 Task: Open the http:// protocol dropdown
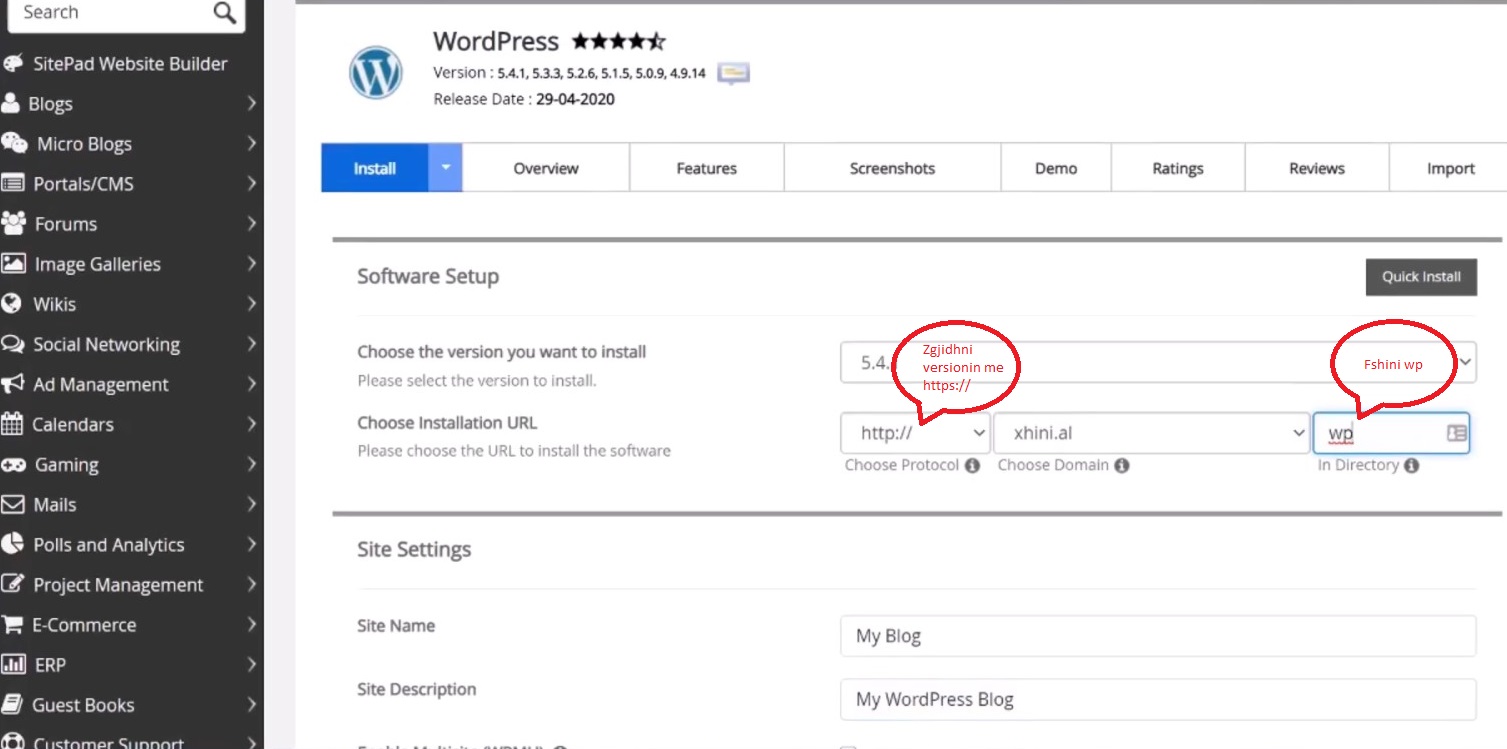coord(915,433)
